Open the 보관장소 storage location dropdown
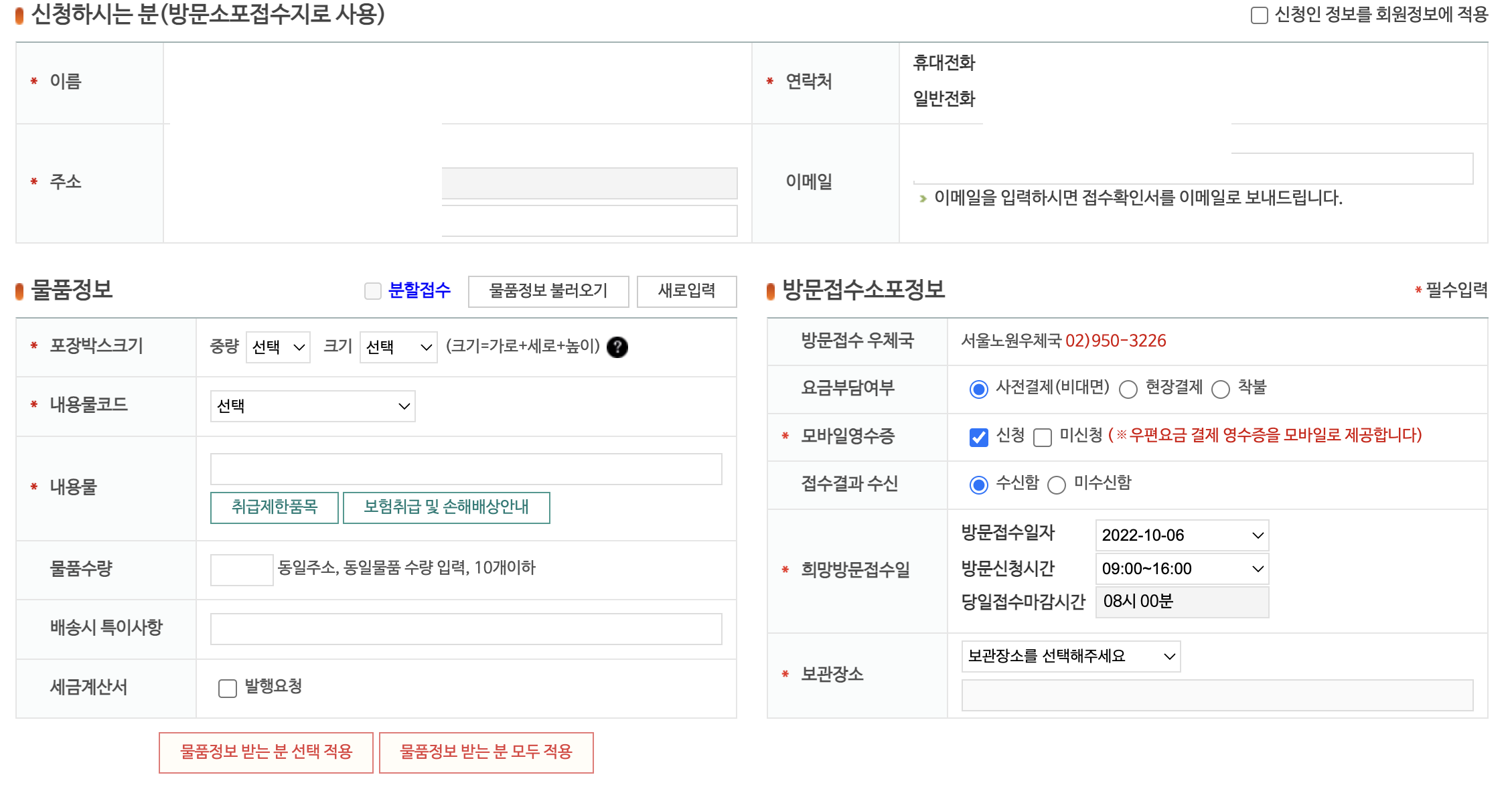The image size is (1512, 787). [x=1071, y=656]
